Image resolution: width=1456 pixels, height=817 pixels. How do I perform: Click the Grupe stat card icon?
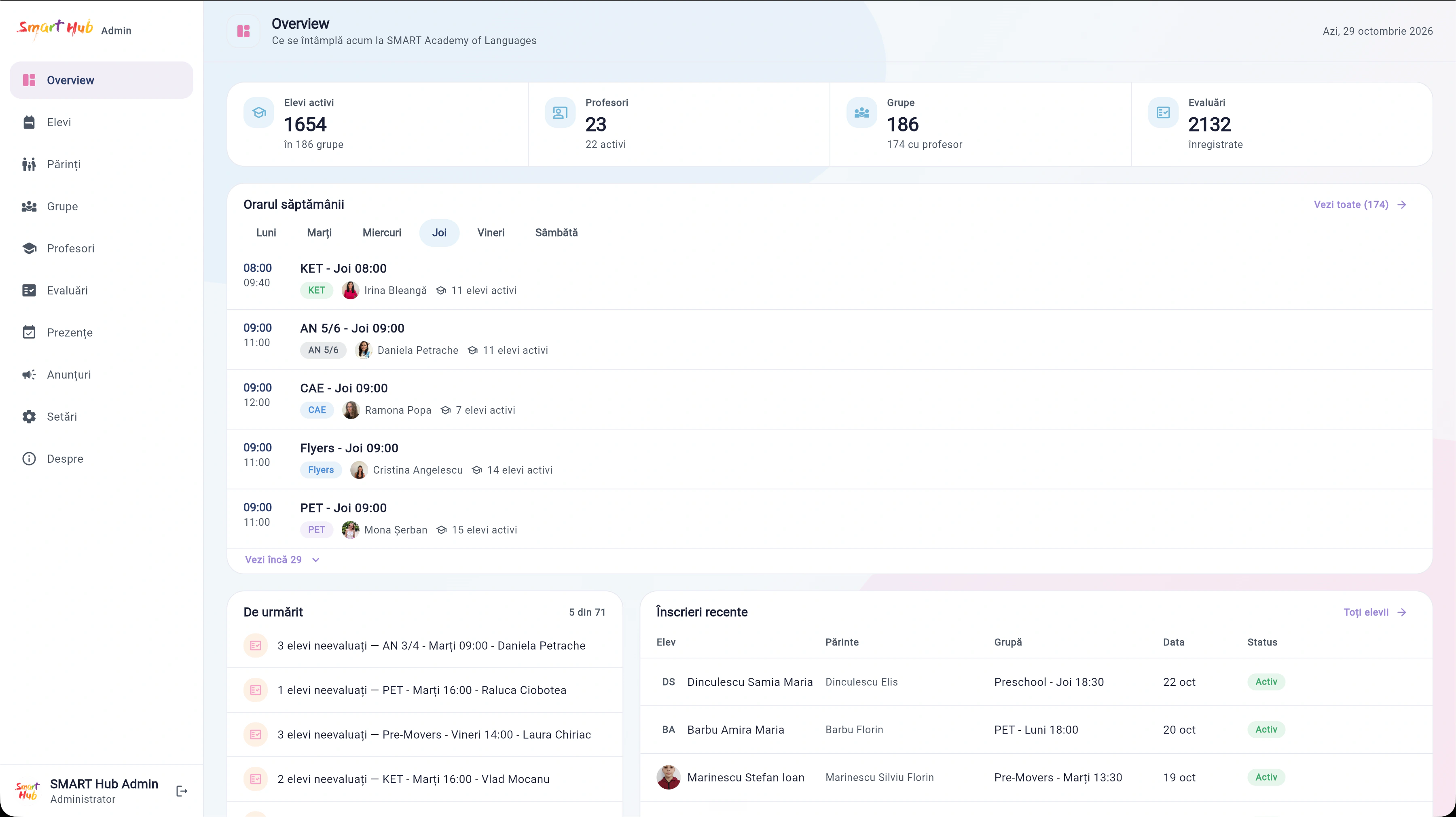tap(862, 112)
